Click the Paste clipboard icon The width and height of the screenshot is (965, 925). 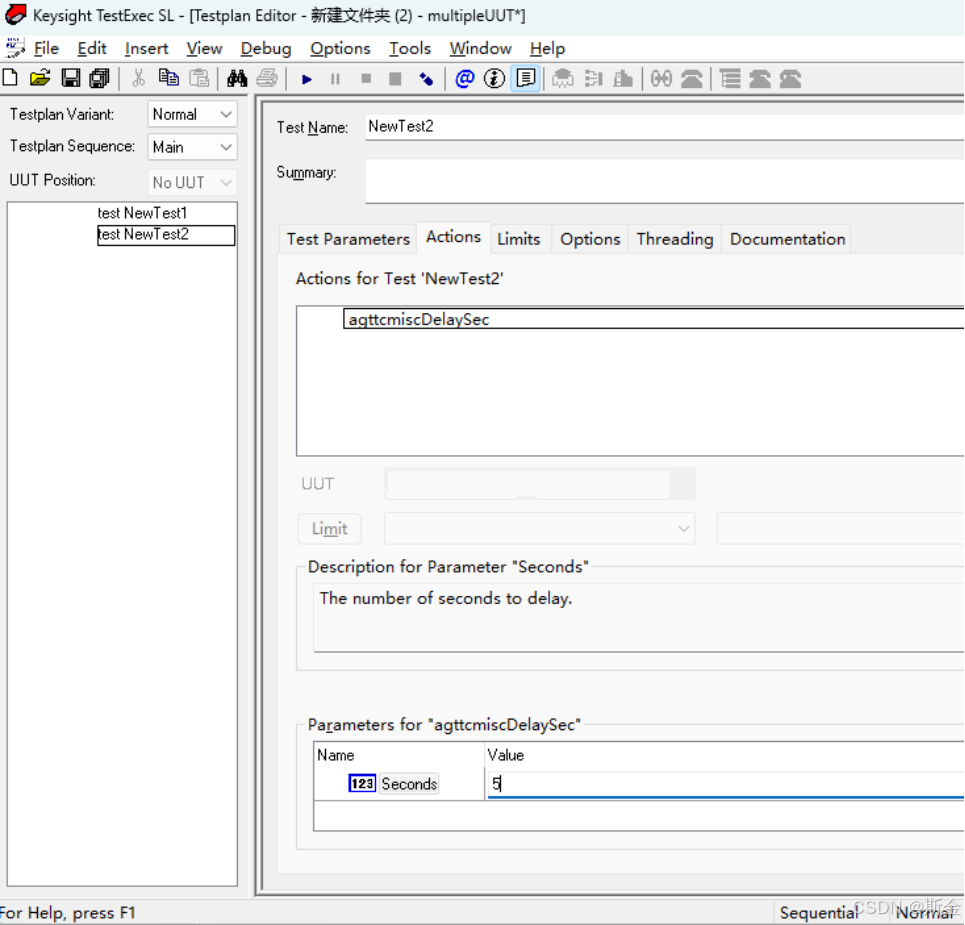(199, 78)
